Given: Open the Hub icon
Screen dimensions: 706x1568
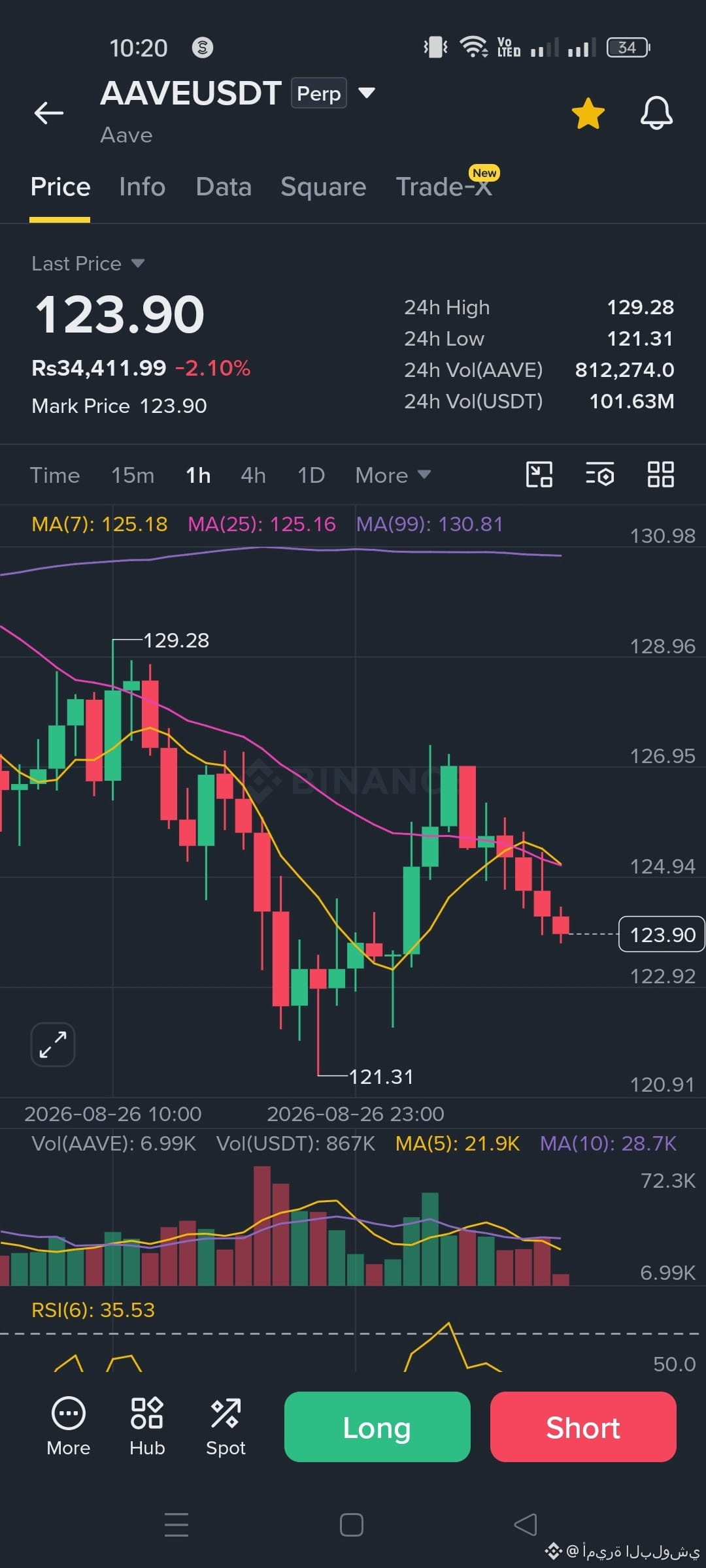Looking at the screenshot, I should (x=147, y=1427).
